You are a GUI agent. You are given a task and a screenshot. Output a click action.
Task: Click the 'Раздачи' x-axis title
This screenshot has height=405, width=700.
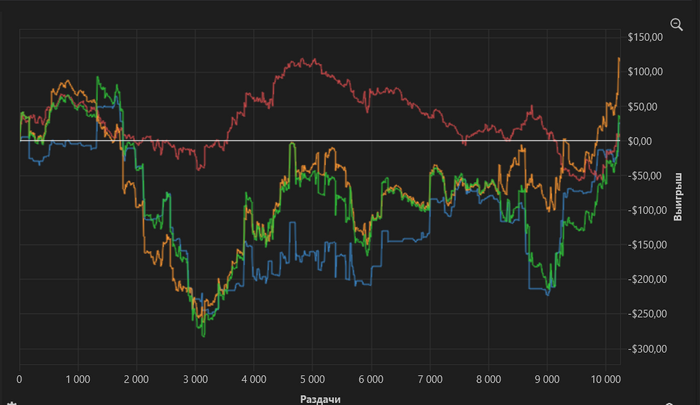320,399
